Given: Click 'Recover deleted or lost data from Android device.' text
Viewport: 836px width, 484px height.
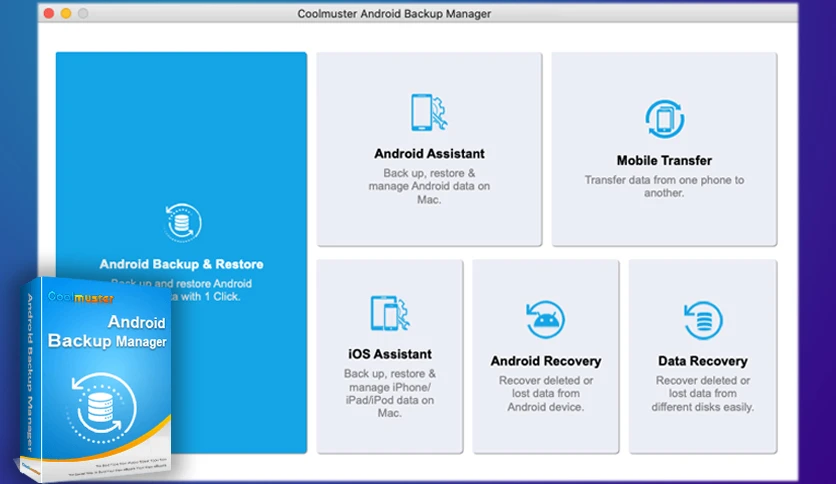Looking at the screenshot, I should pos(545,393).
